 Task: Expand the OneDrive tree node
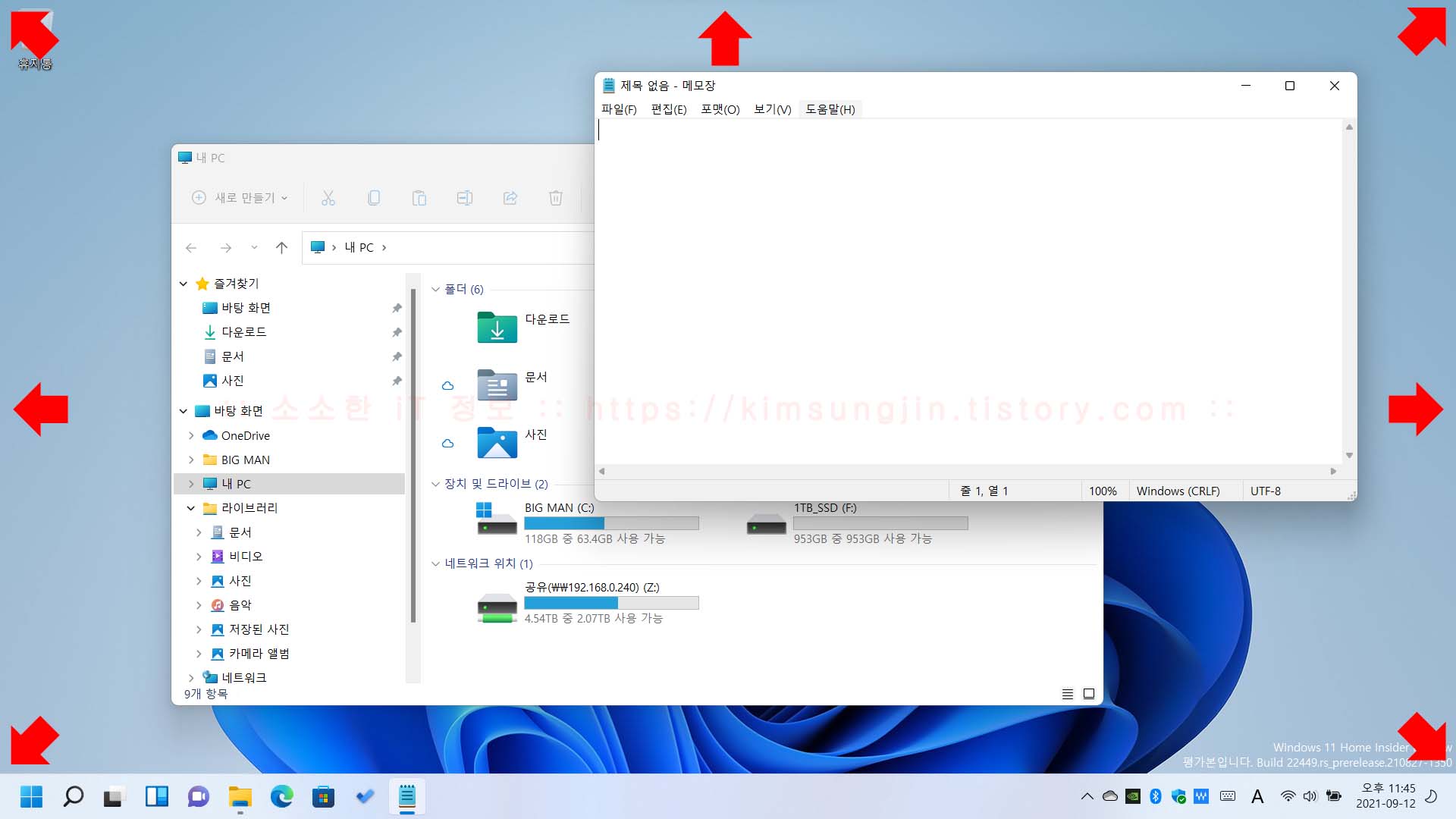click(x=191, y=436)
